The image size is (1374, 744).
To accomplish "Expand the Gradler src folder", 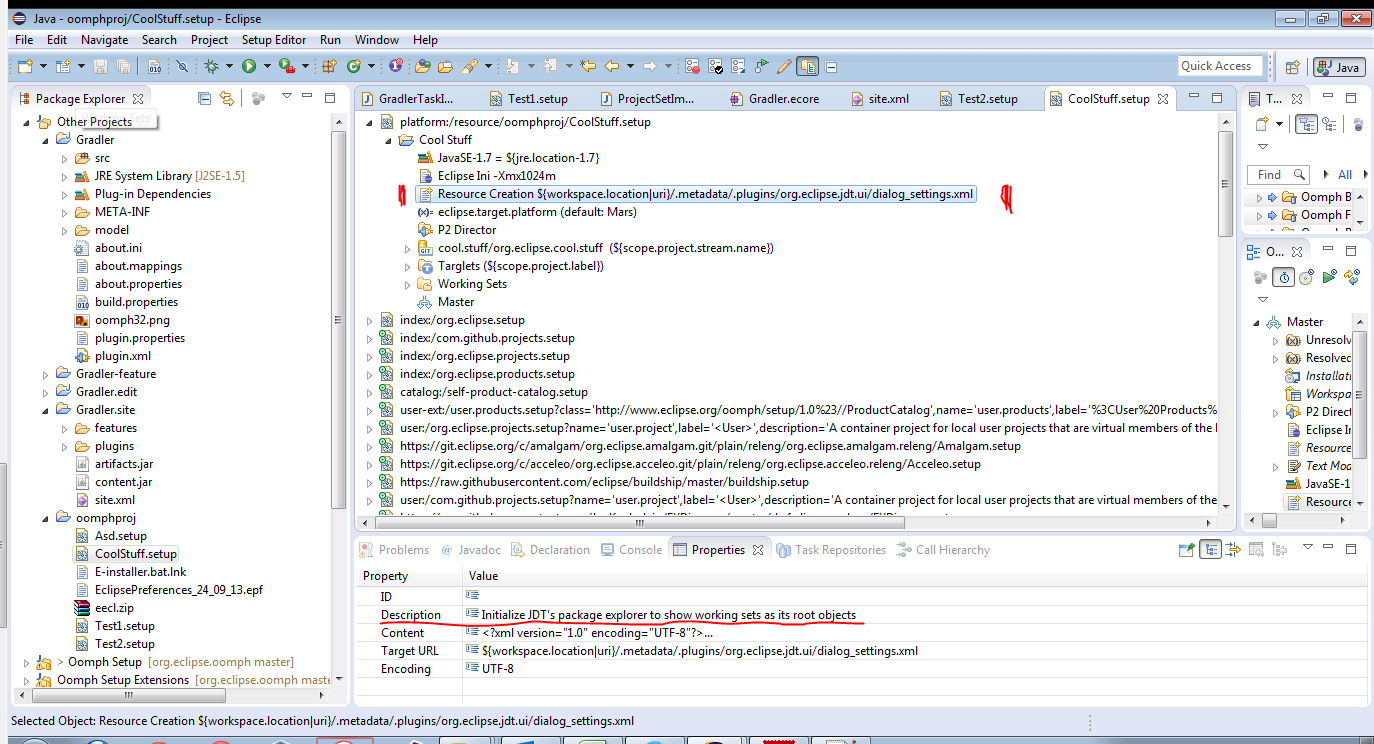I will click(x=64, y=158).
